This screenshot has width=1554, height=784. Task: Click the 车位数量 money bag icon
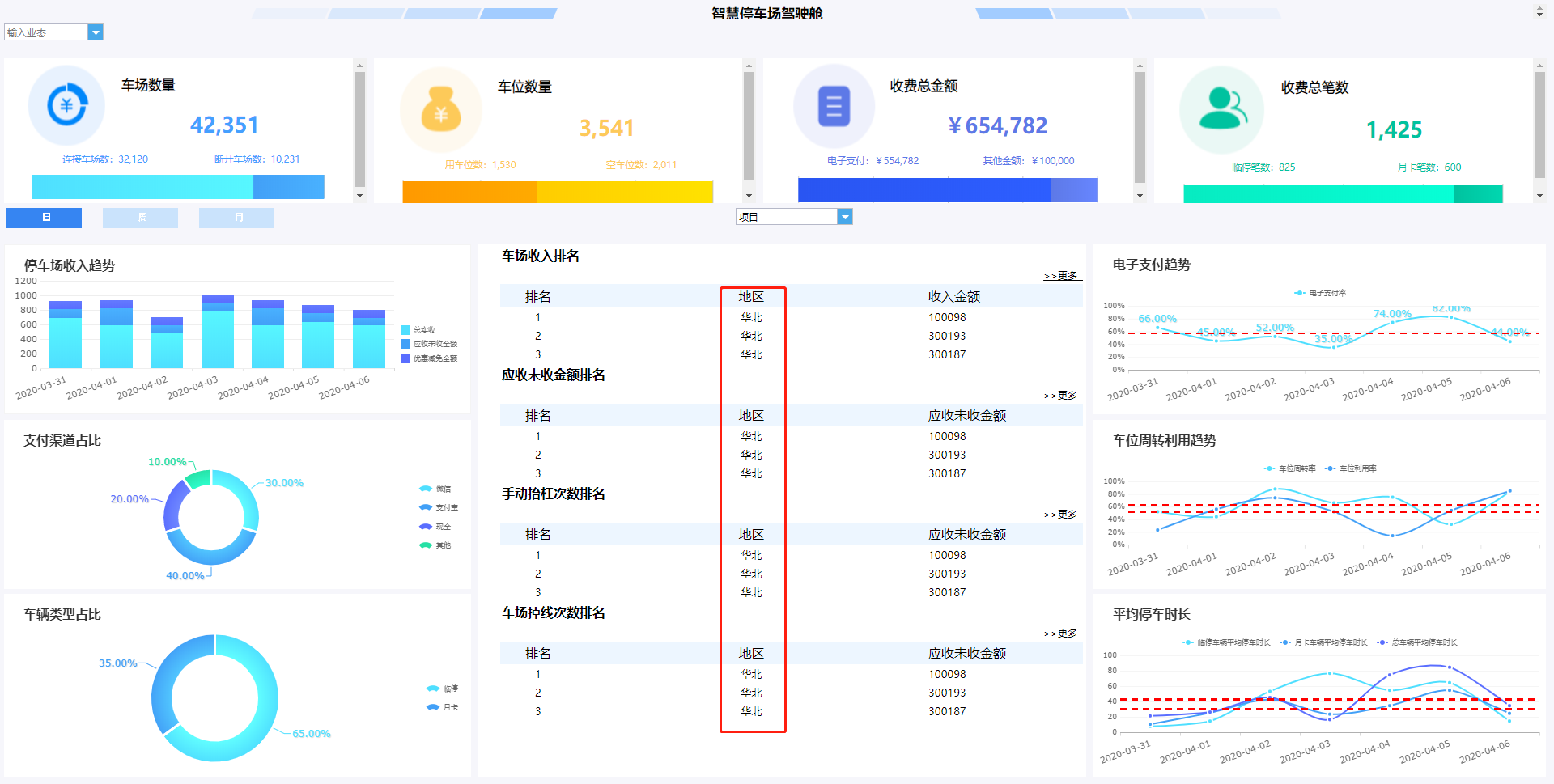pyautogui.click(x=441, y=110)
